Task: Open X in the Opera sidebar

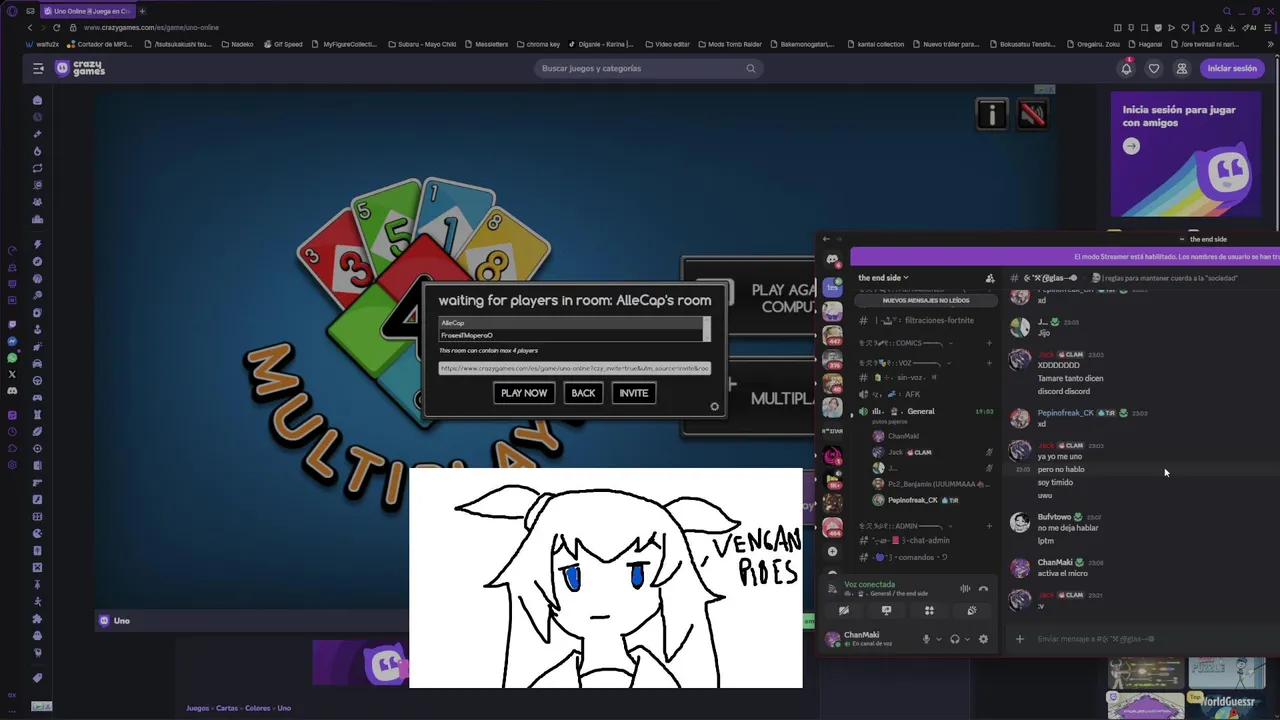Action: 12,374
